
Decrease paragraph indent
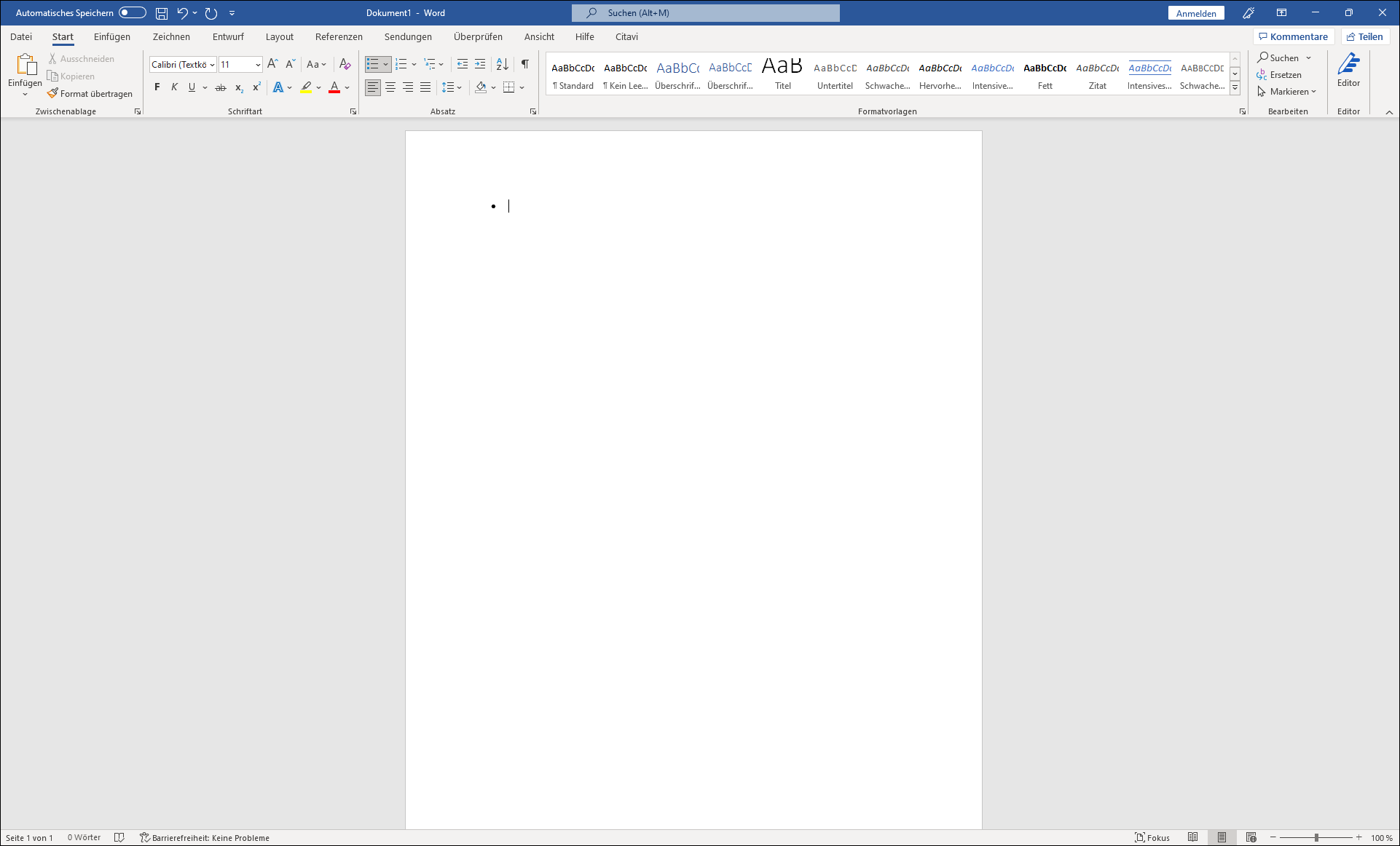[462, 64]
